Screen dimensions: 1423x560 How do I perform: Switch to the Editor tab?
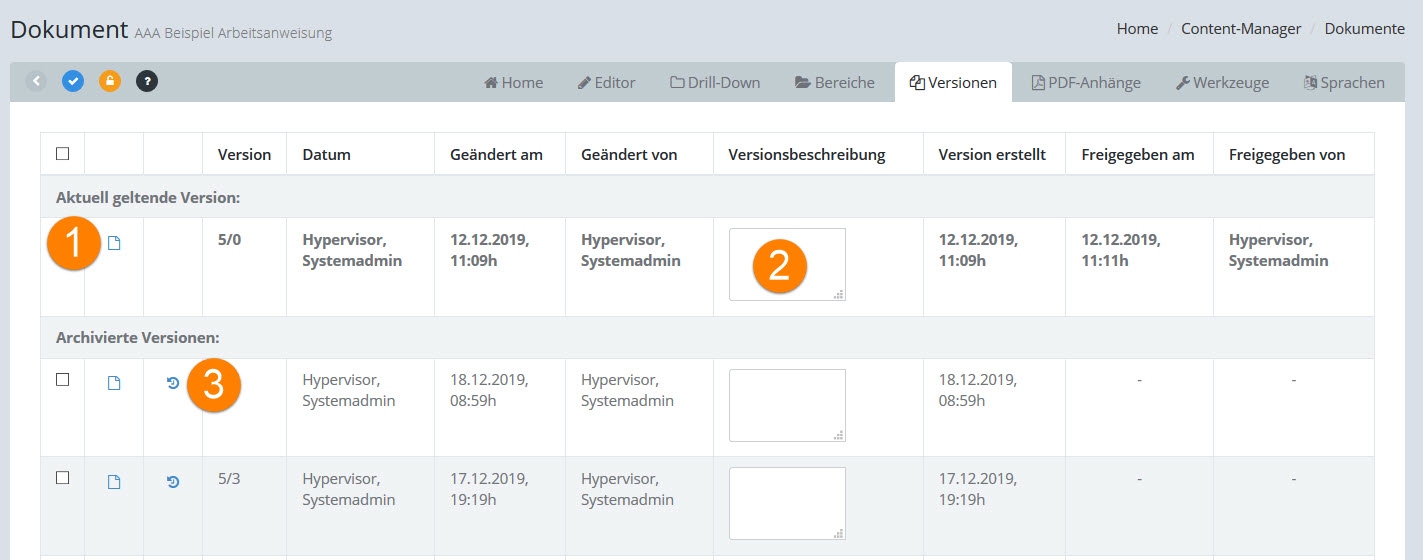point(606,83)
